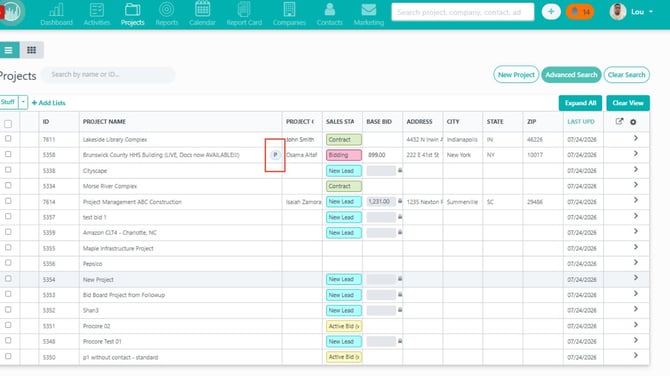The width and height of the screenshot is (670, 376).
Task: Open the Calendar icon
Action: (x=203, y=9)
